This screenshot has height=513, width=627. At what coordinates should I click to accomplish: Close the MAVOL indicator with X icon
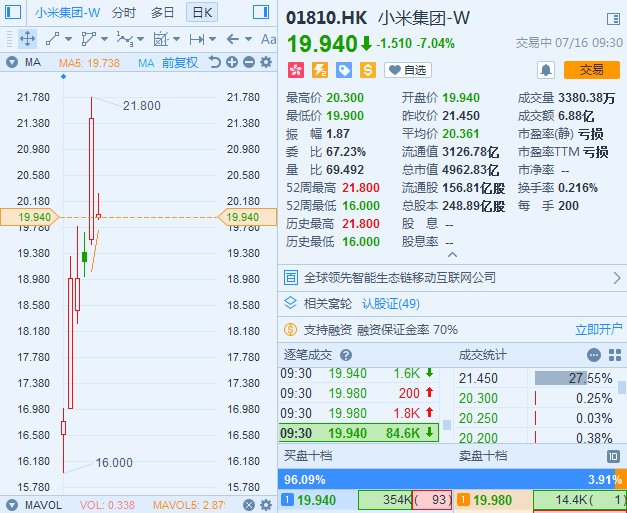(x=249, y=505)
